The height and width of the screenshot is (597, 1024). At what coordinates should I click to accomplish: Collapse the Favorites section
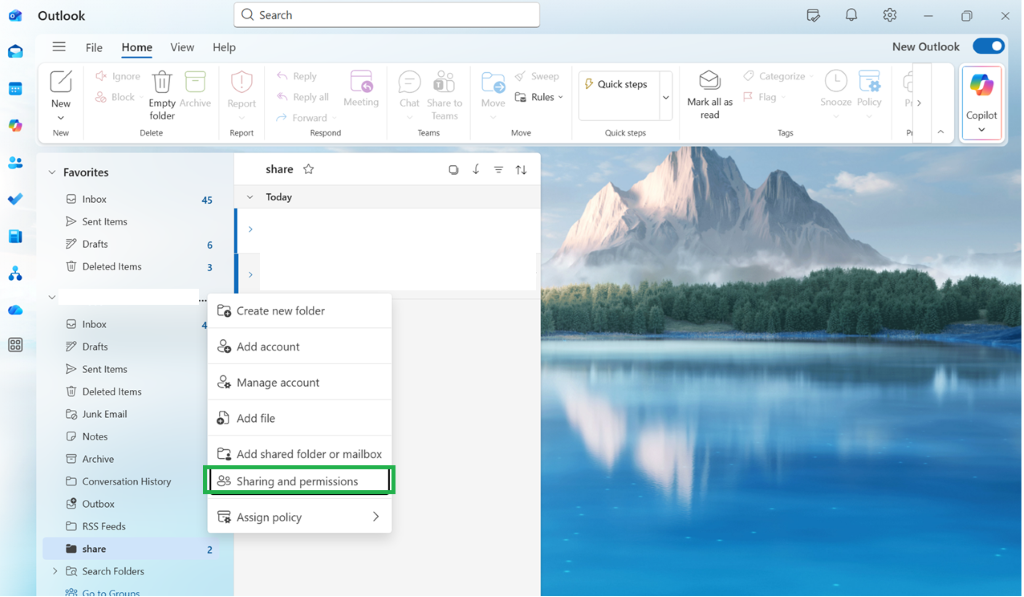52,172
